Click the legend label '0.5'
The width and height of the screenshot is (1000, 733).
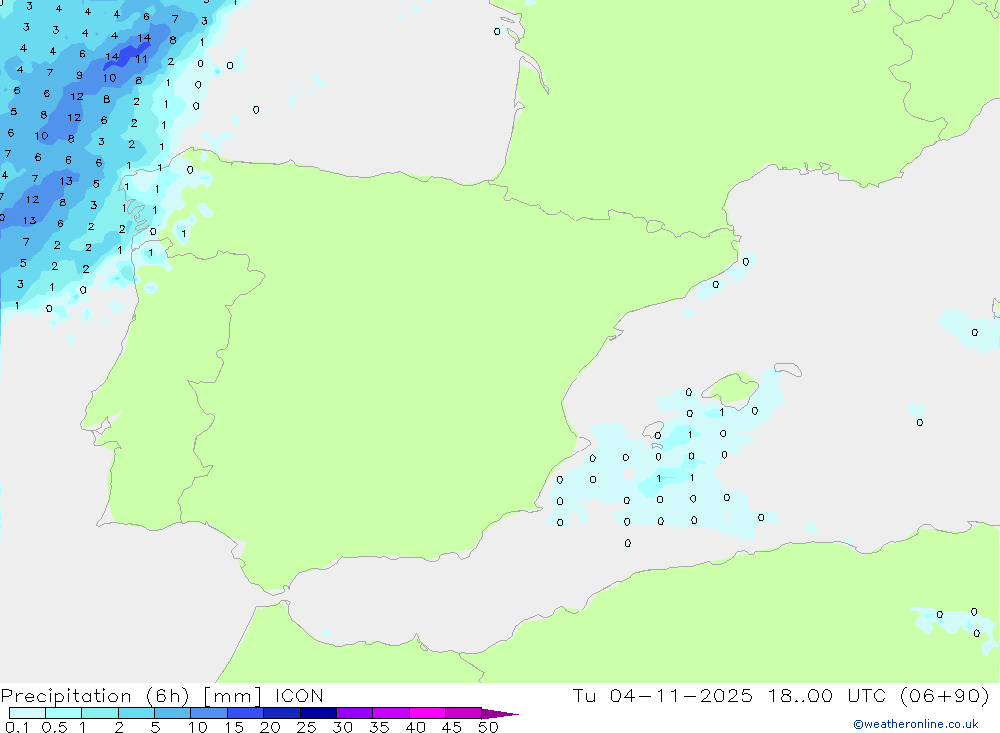point(54,727)
